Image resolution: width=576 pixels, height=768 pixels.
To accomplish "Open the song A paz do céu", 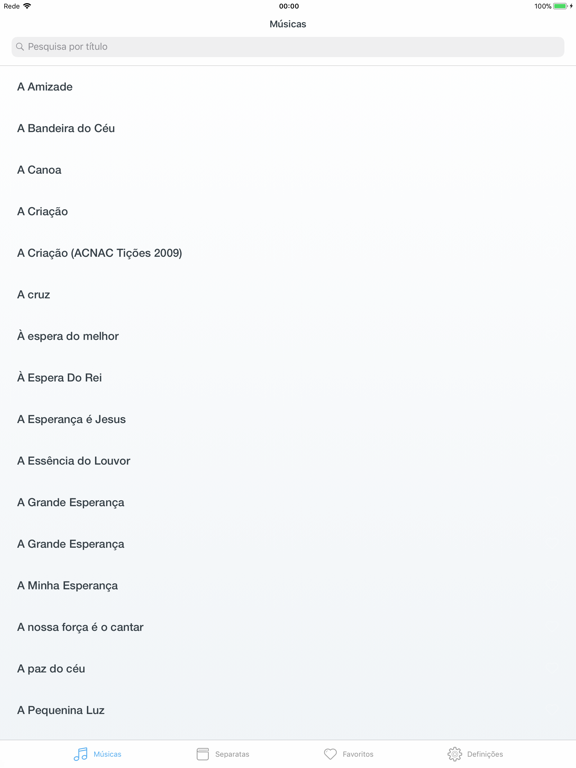I will click(288, 669).
